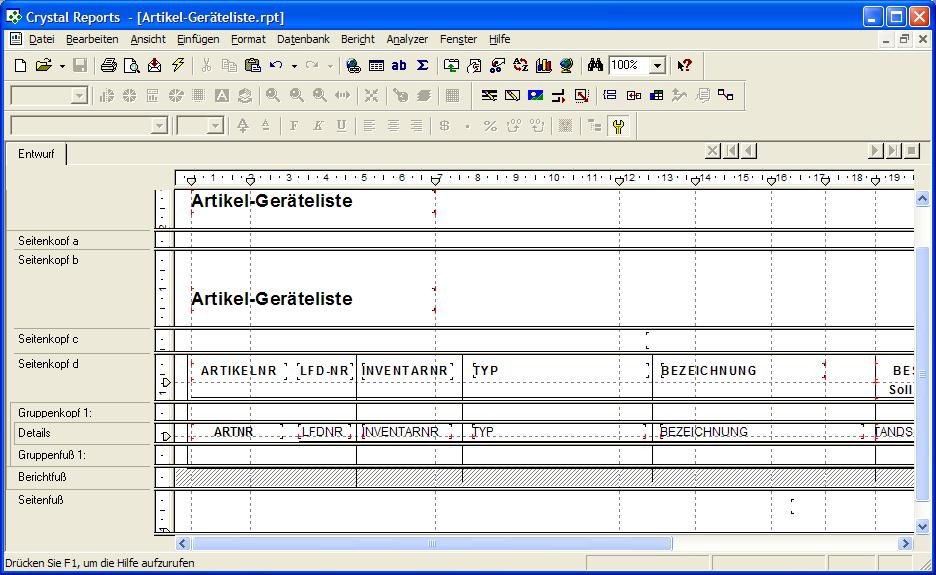Click the Details section label
The image size is (936, 575).
34,433
